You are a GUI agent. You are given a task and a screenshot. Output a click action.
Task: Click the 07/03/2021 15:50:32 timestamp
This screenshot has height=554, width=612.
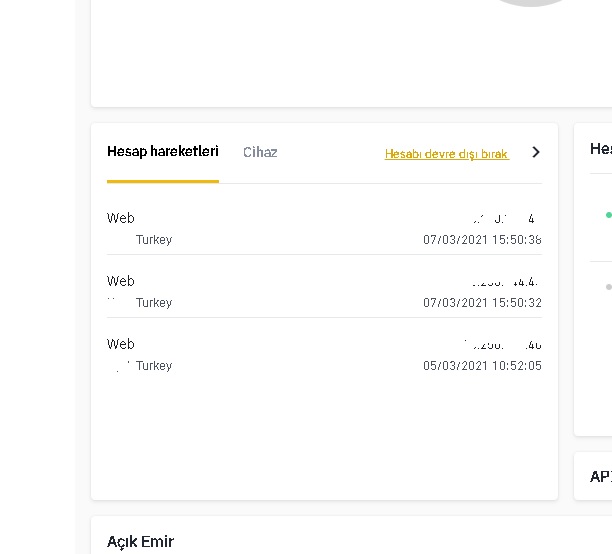482,303
